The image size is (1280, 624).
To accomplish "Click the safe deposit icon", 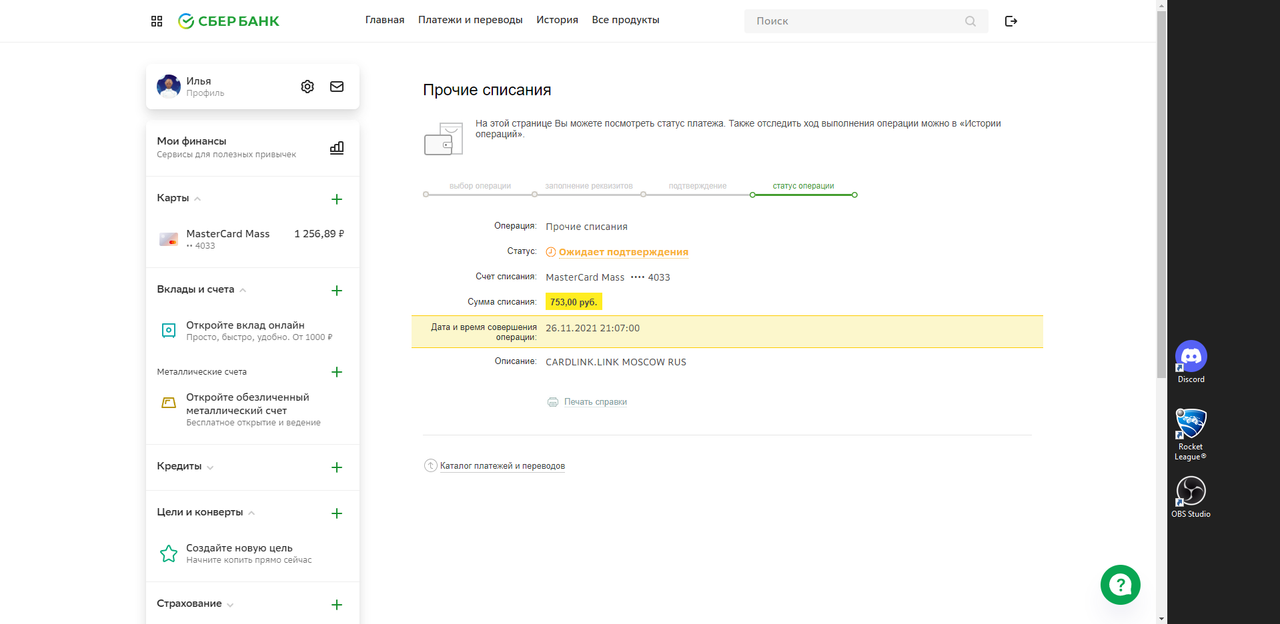I will click(x=169, y=330).
